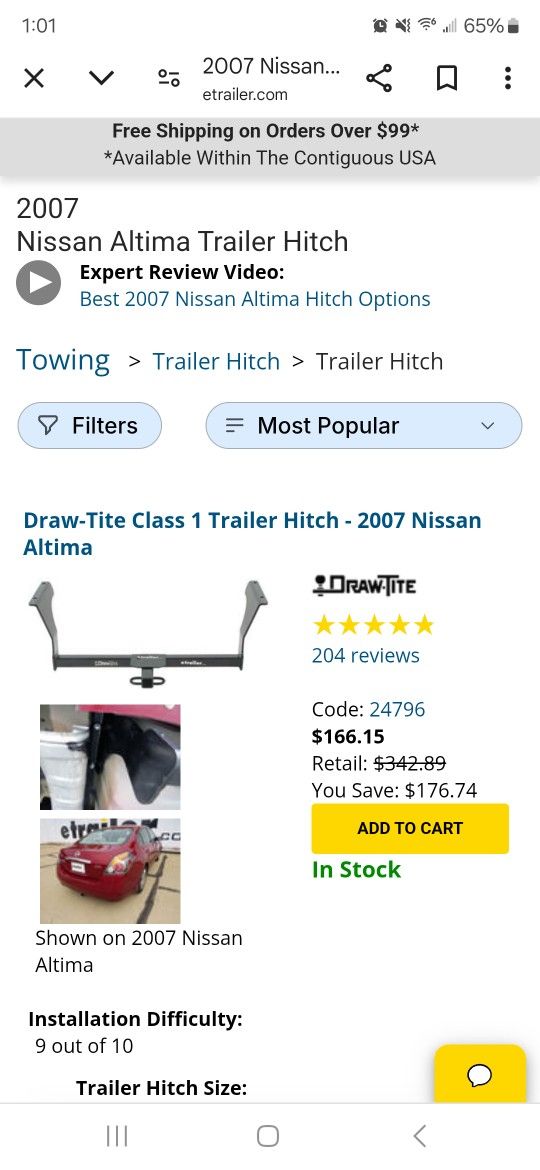
Task: Open Best 2007 Nissan Altima Hitch Options link
Action: coord(255,299)
